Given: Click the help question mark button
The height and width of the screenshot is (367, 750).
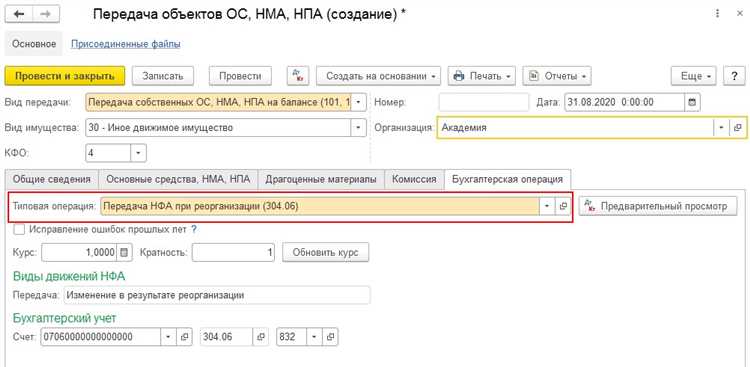Looking at the screenshot, I should point(734,76).
